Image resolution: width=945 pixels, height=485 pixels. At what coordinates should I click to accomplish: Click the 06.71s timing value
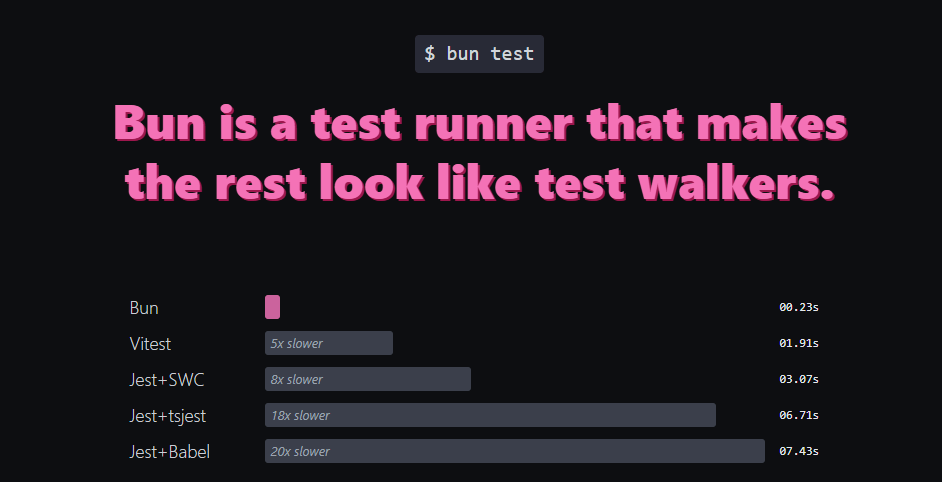(x=799, y=415)
